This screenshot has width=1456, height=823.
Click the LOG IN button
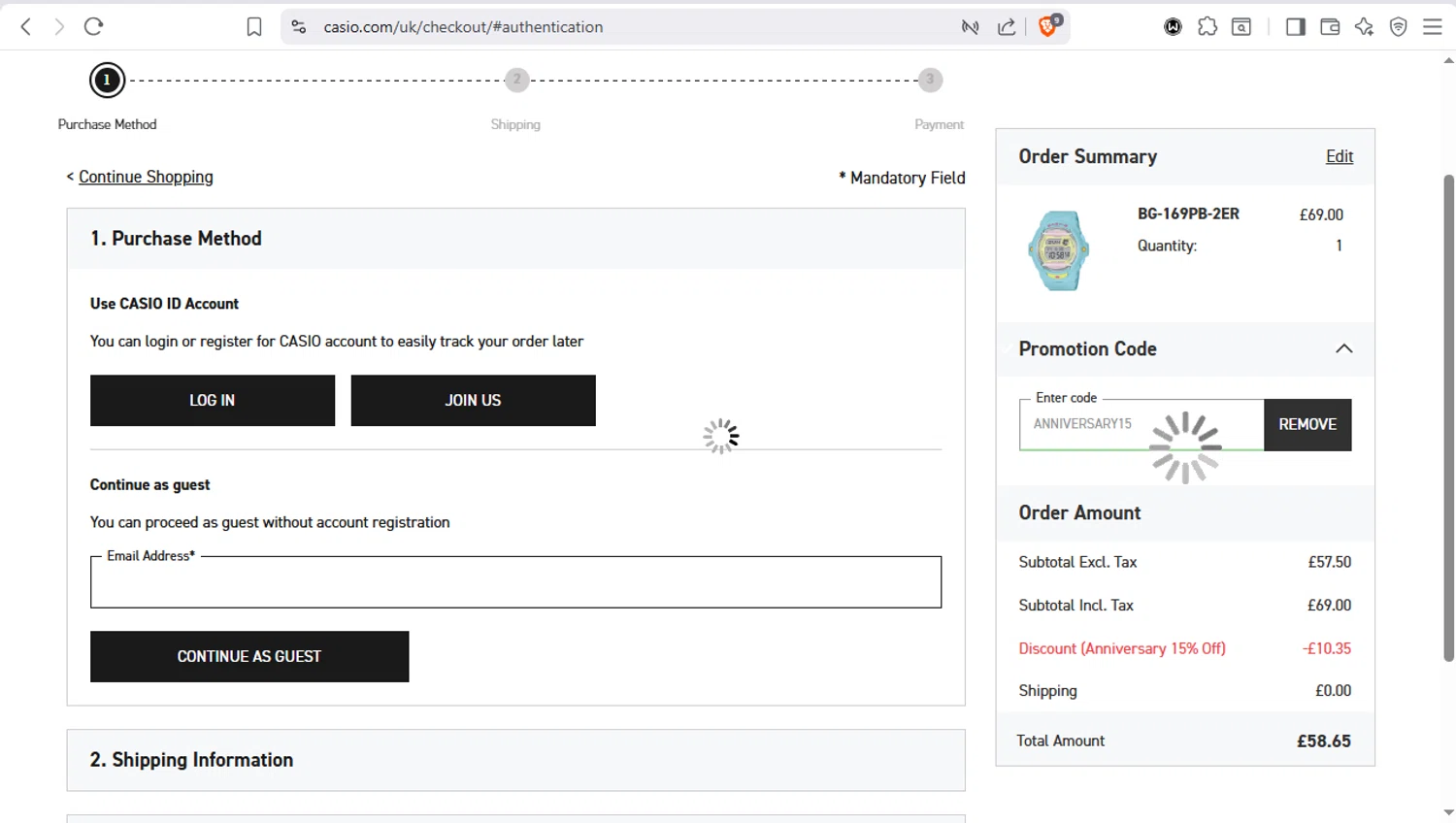pyautogui.click(x=213, y=401)
